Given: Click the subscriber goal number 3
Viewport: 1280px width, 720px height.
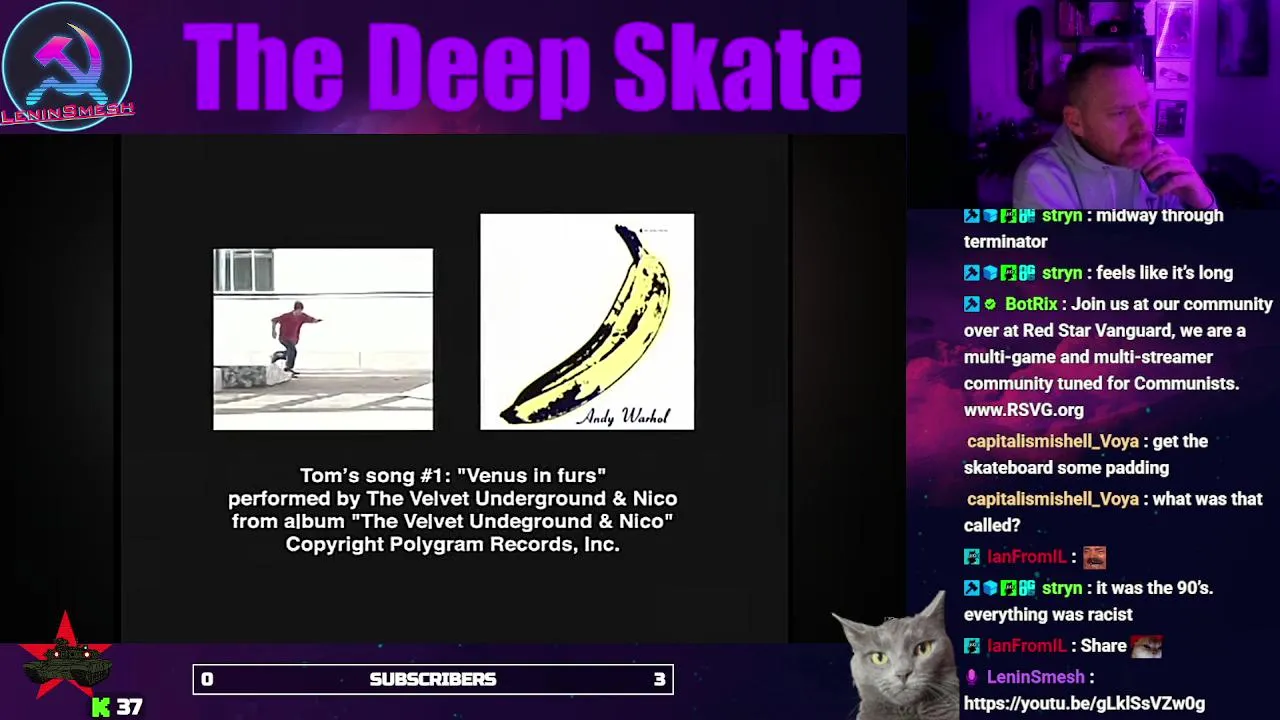Looking at the screenshot, I should pyautogui.click(x=659, y=679).
